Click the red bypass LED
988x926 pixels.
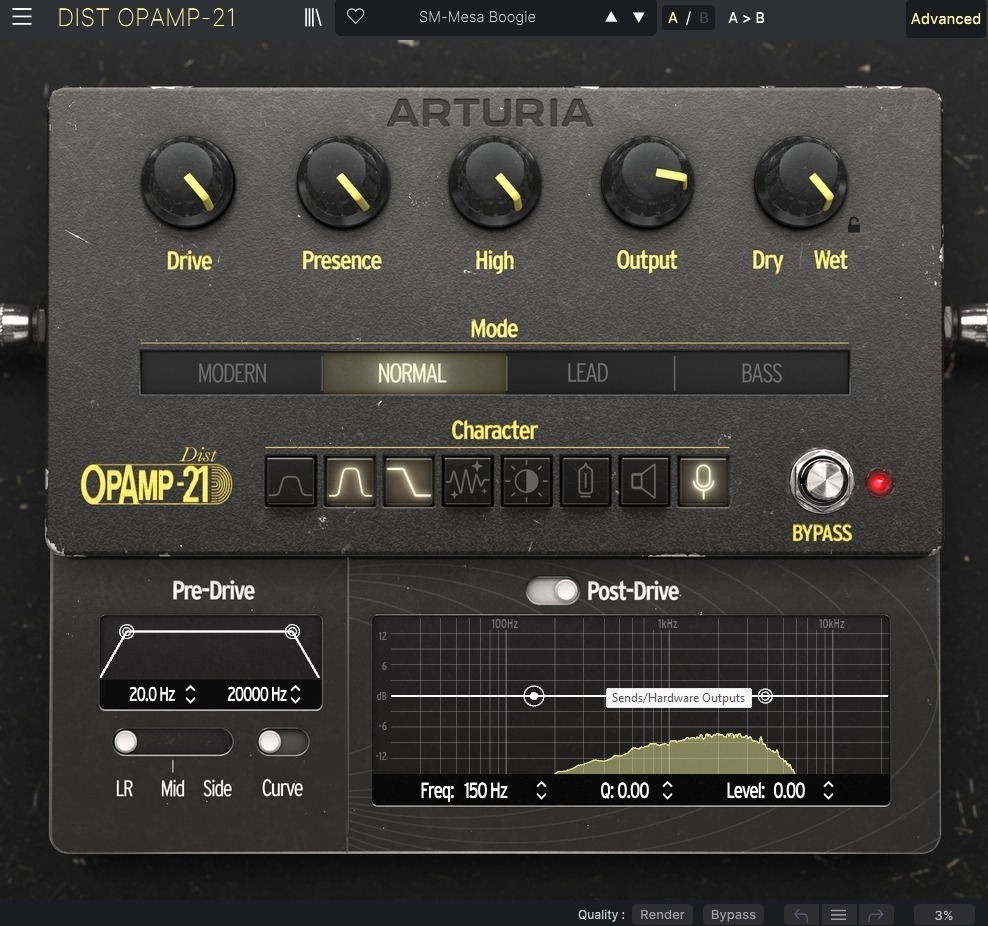[880, 483]
